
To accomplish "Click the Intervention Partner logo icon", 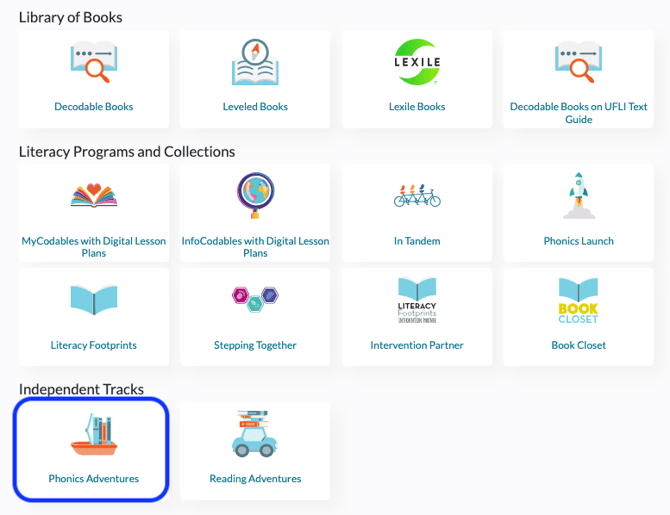I will tap(416, 299).
